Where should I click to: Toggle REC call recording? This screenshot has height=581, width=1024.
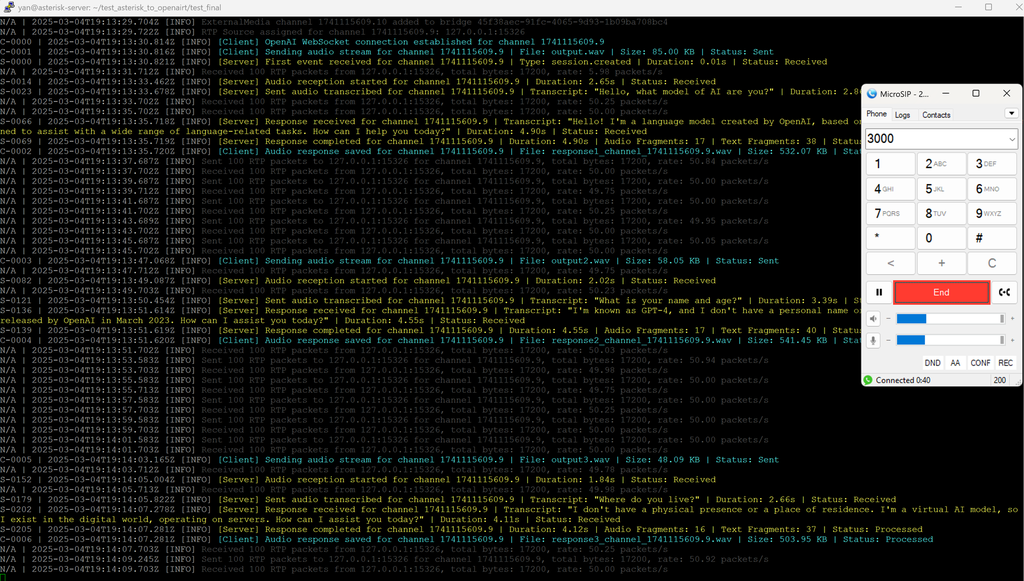click(1005, 364)
